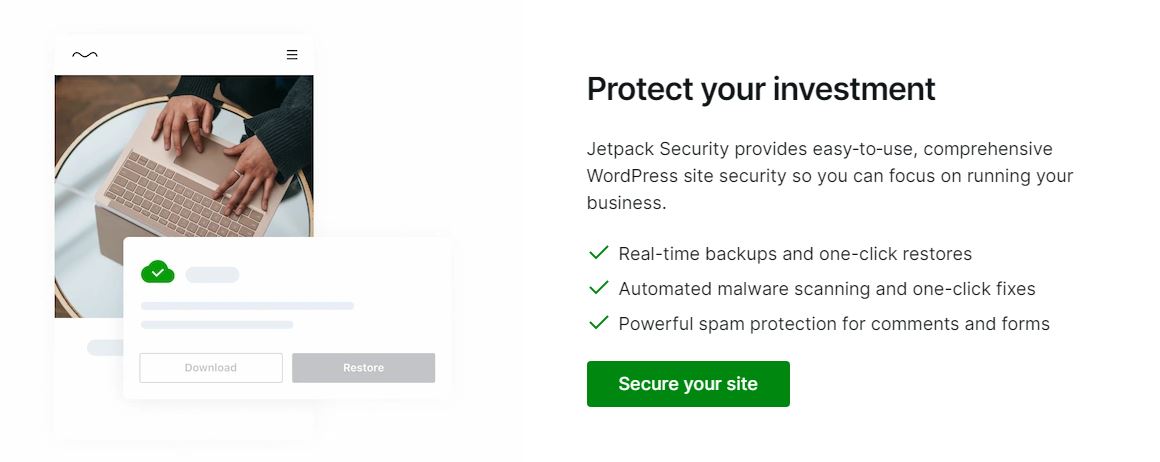Click the wavy line logo icon

[85, 55]
